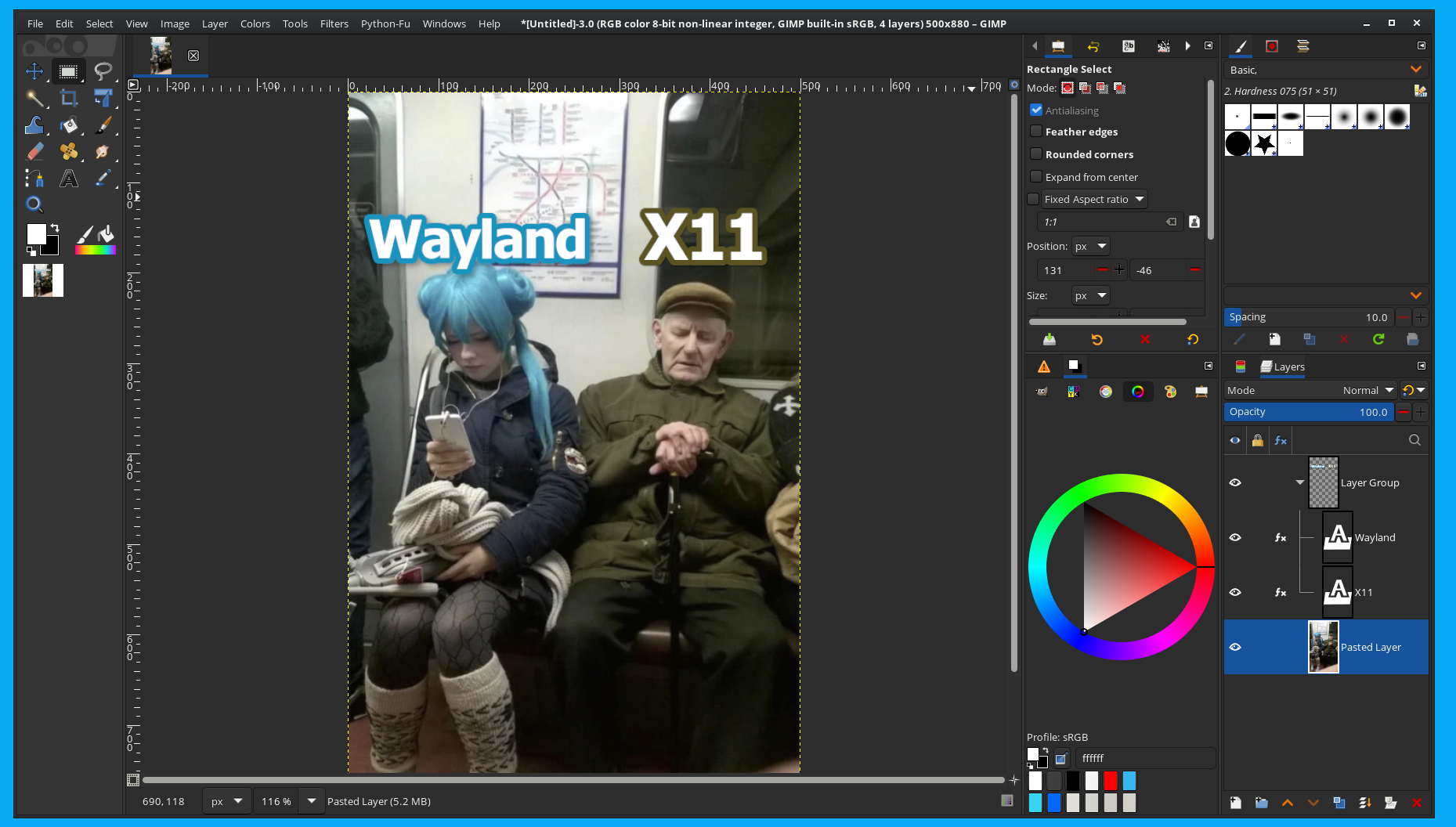The height and width of the screenshot is (827, 1456).
Task: Open the brush tag filter dropdown
Action: point(1416,70)
